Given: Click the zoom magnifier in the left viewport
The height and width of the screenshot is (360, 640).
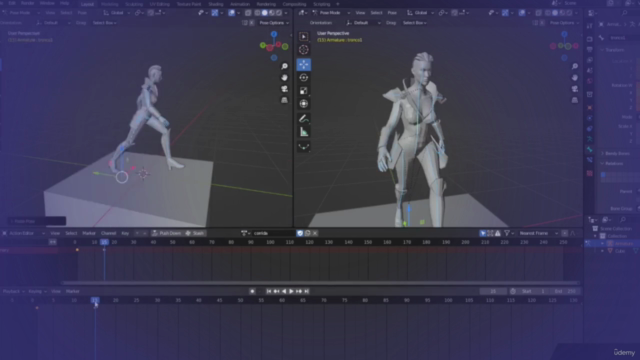Looking at the screenshot, I should click(284, 66).
